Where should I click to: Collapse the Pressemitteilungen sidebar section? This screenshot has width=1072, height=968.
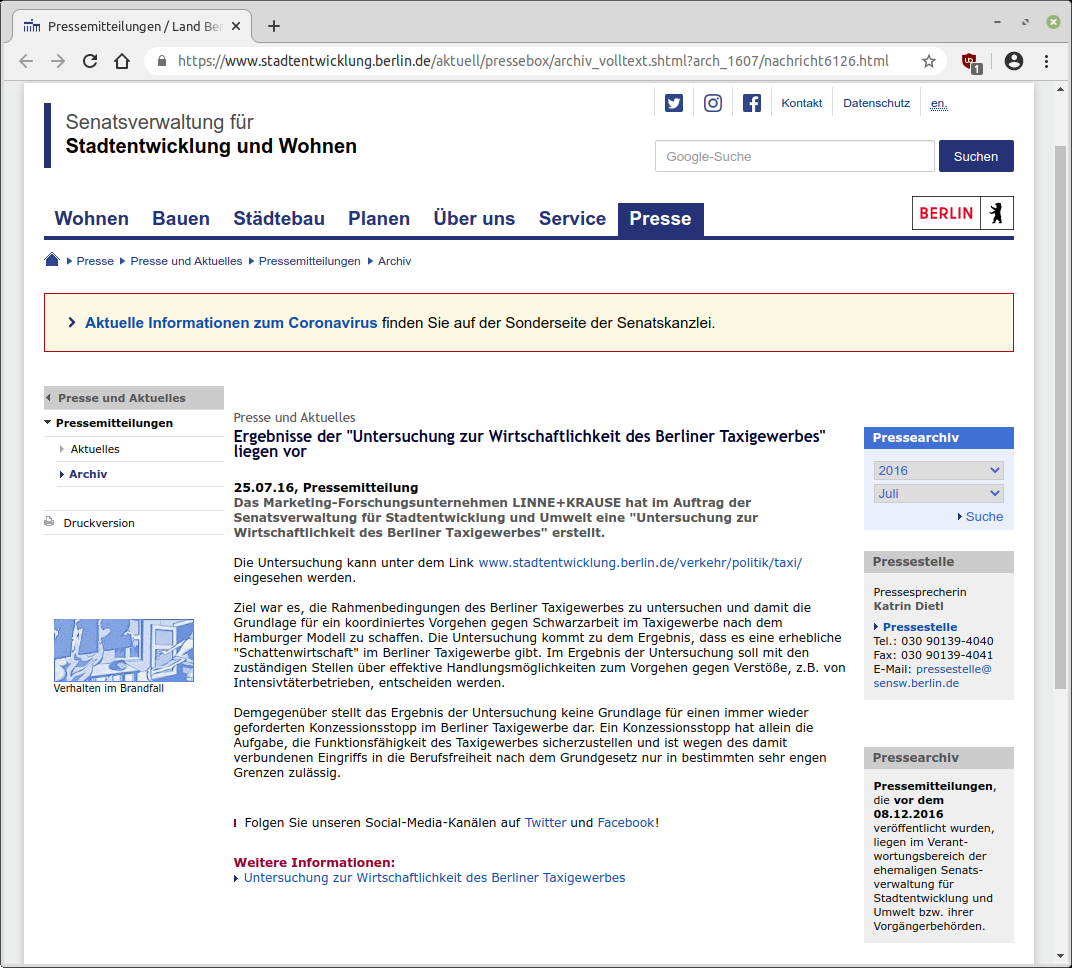(x=48, y=423)
